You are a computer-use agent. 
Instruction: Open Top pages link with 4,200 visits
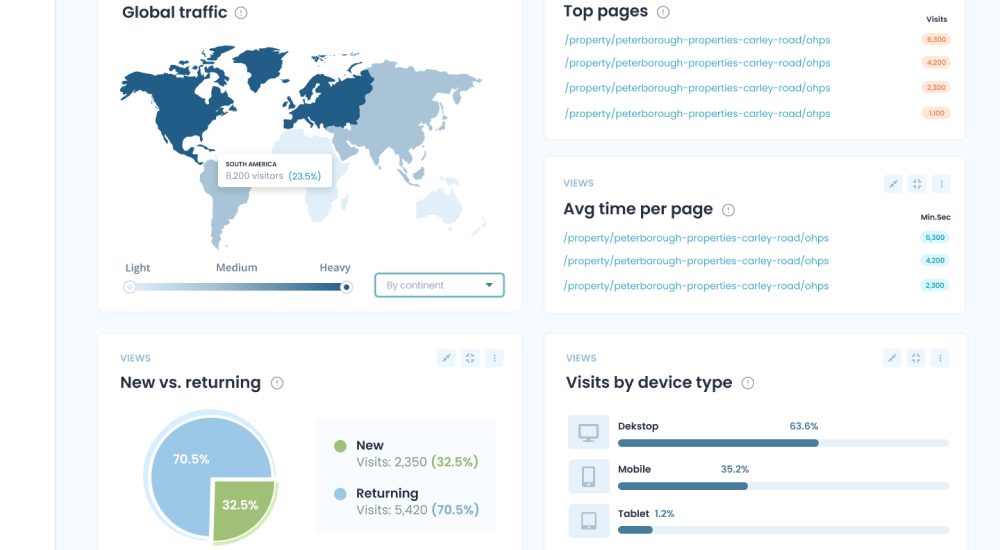point(697,63)
